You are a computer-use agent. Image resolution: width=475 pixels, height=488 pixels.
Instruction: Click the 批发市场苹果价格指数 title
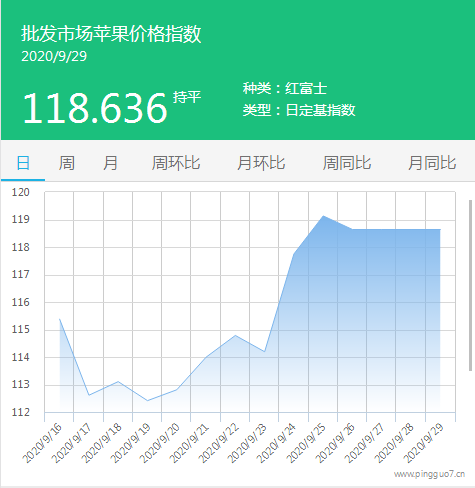point(111,33)
